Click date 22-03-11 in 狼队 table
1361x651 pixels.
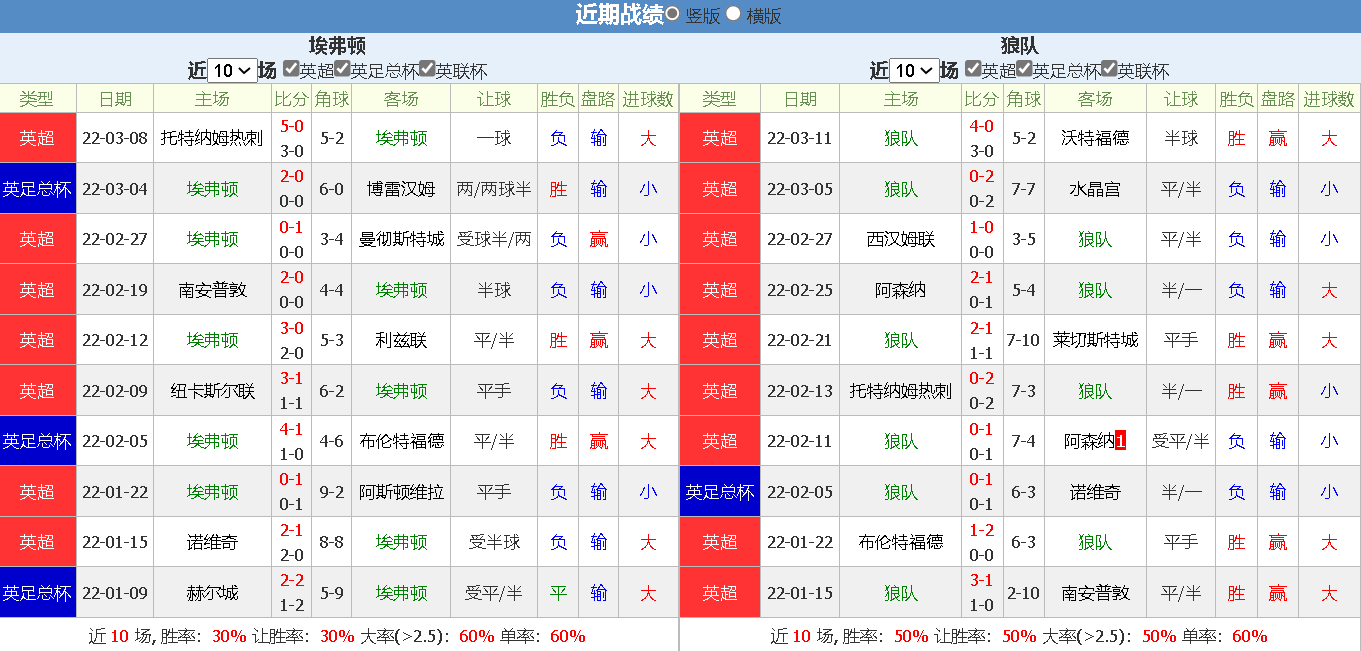[799, 138]
